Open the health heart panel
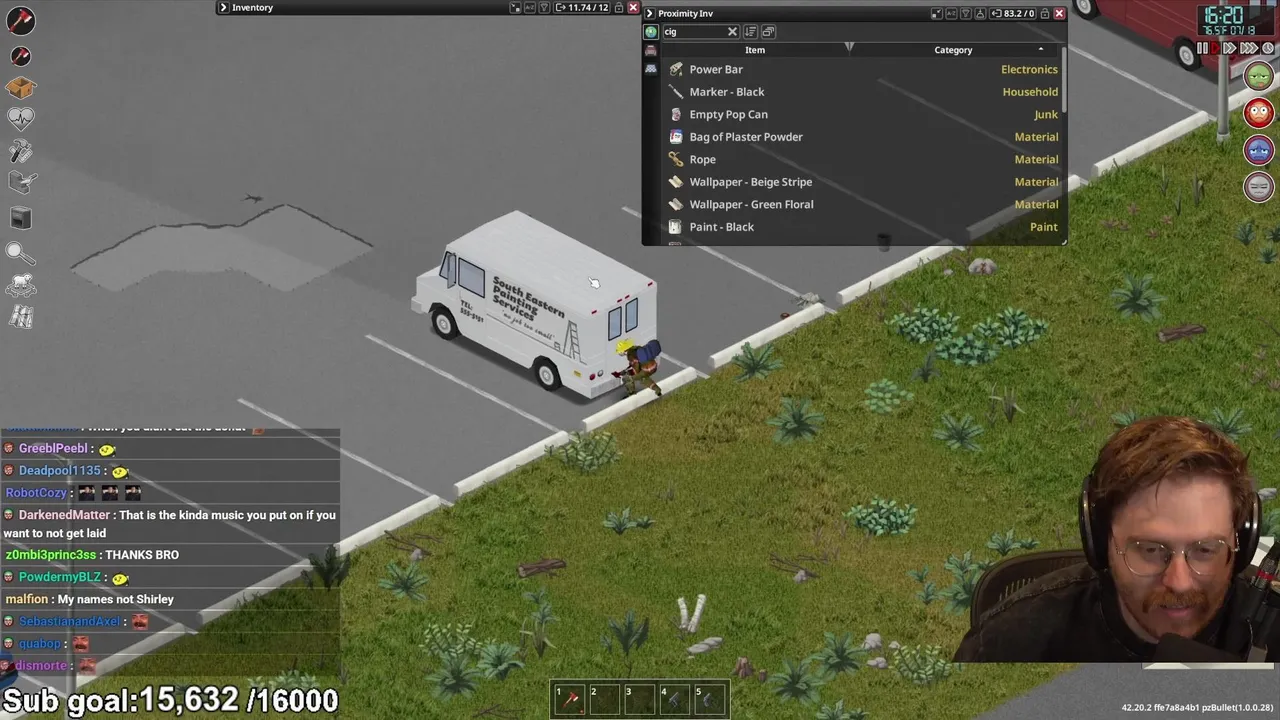Screen dimensions: 1280x720 pos(21,118)
